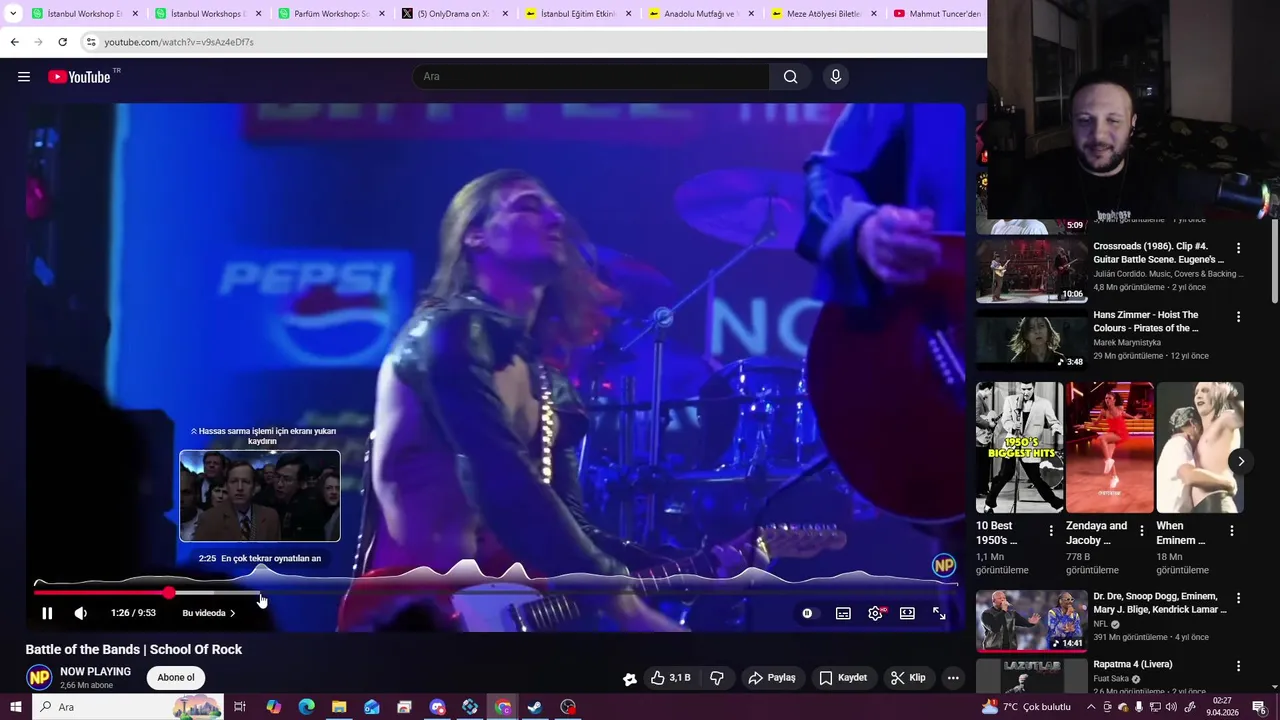Click the red progress bar scrubber
Viewport: 1280px width, 720px height.
[169, 593]
